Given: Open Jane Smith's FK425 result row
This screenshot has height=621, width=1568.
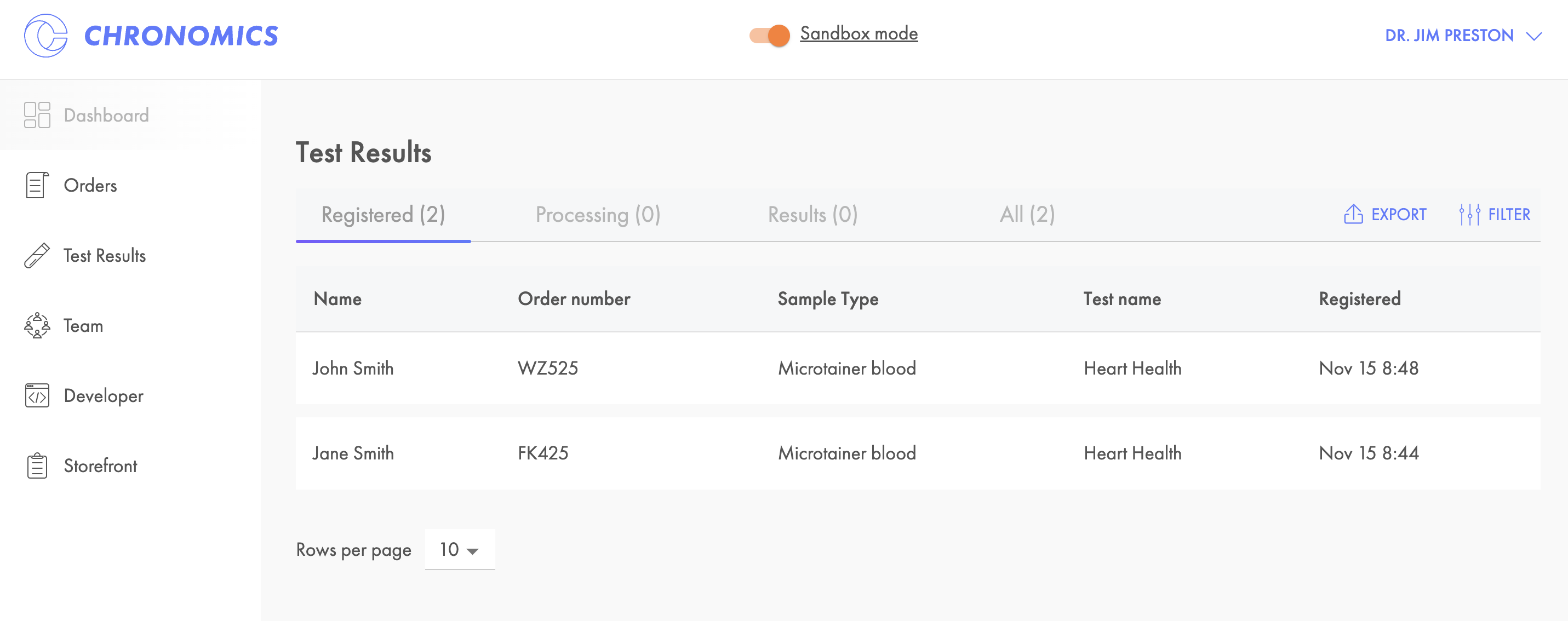Looking at the screenshot, I should (917, 453).
